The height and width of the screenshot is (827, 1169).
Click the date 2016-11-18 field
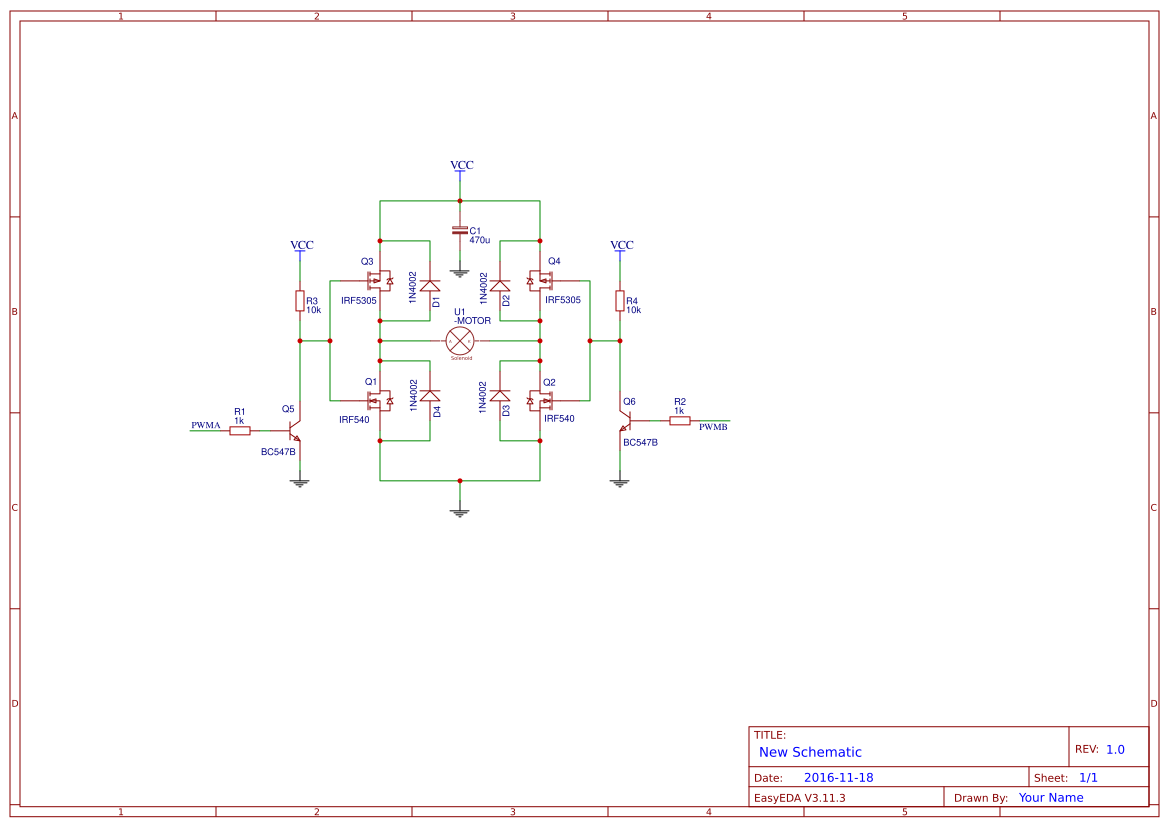click(839, 776)
